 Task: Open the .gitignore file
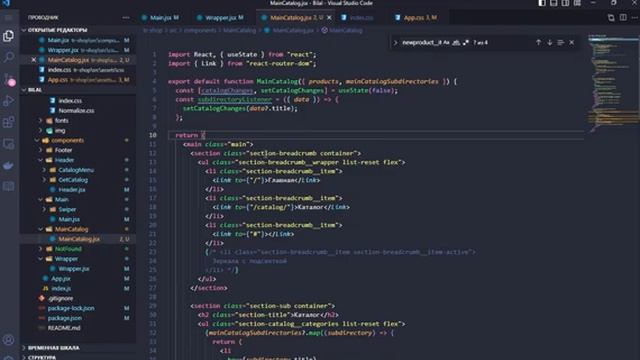tap(60, 298)
